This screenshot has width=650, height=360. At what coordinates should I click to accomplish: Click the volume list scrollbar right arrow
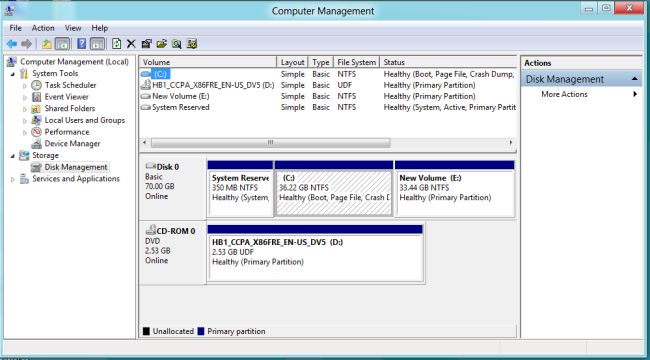[511, 142]
